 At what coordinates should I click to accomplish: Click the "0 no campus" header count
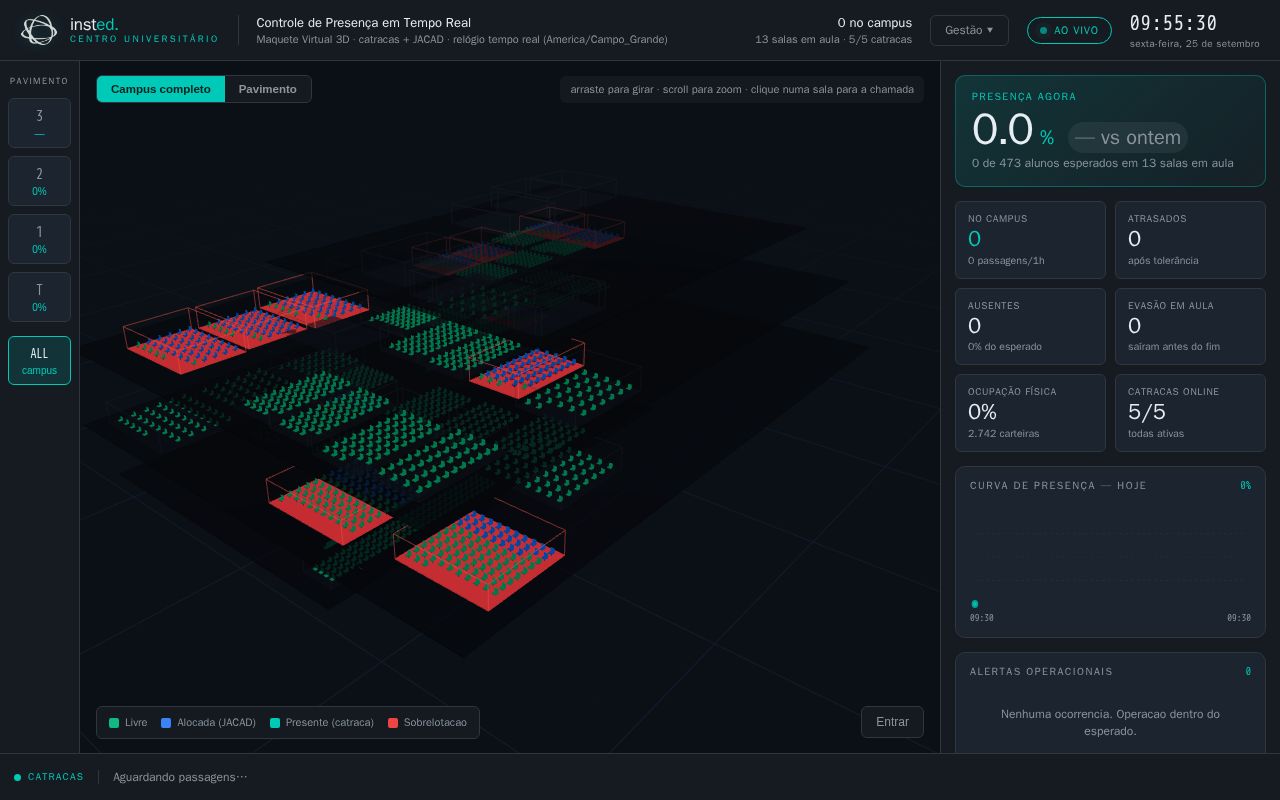pos(875,22)
